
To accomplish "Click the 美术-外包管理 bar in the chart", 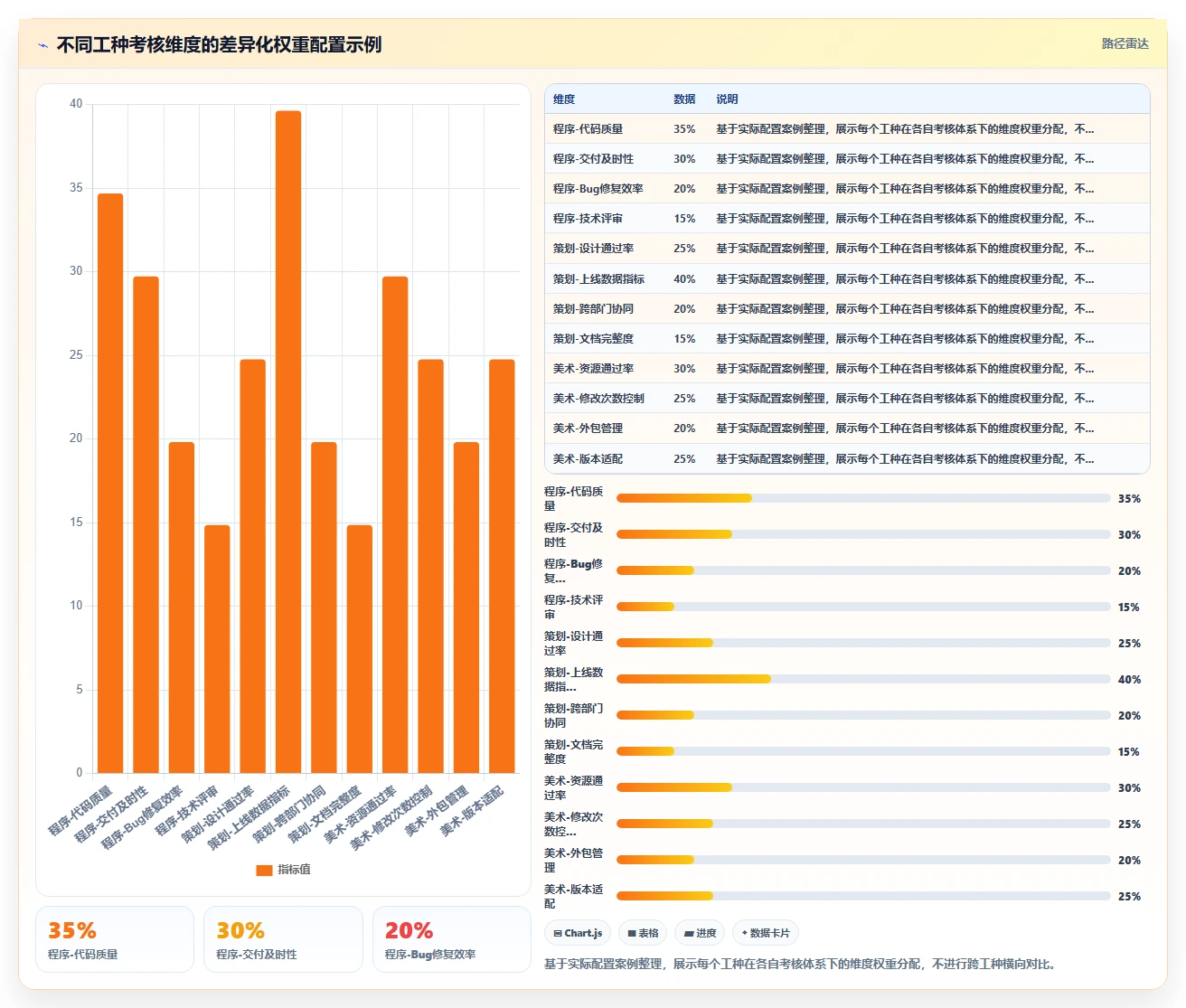I will click(x=466, y=608).
